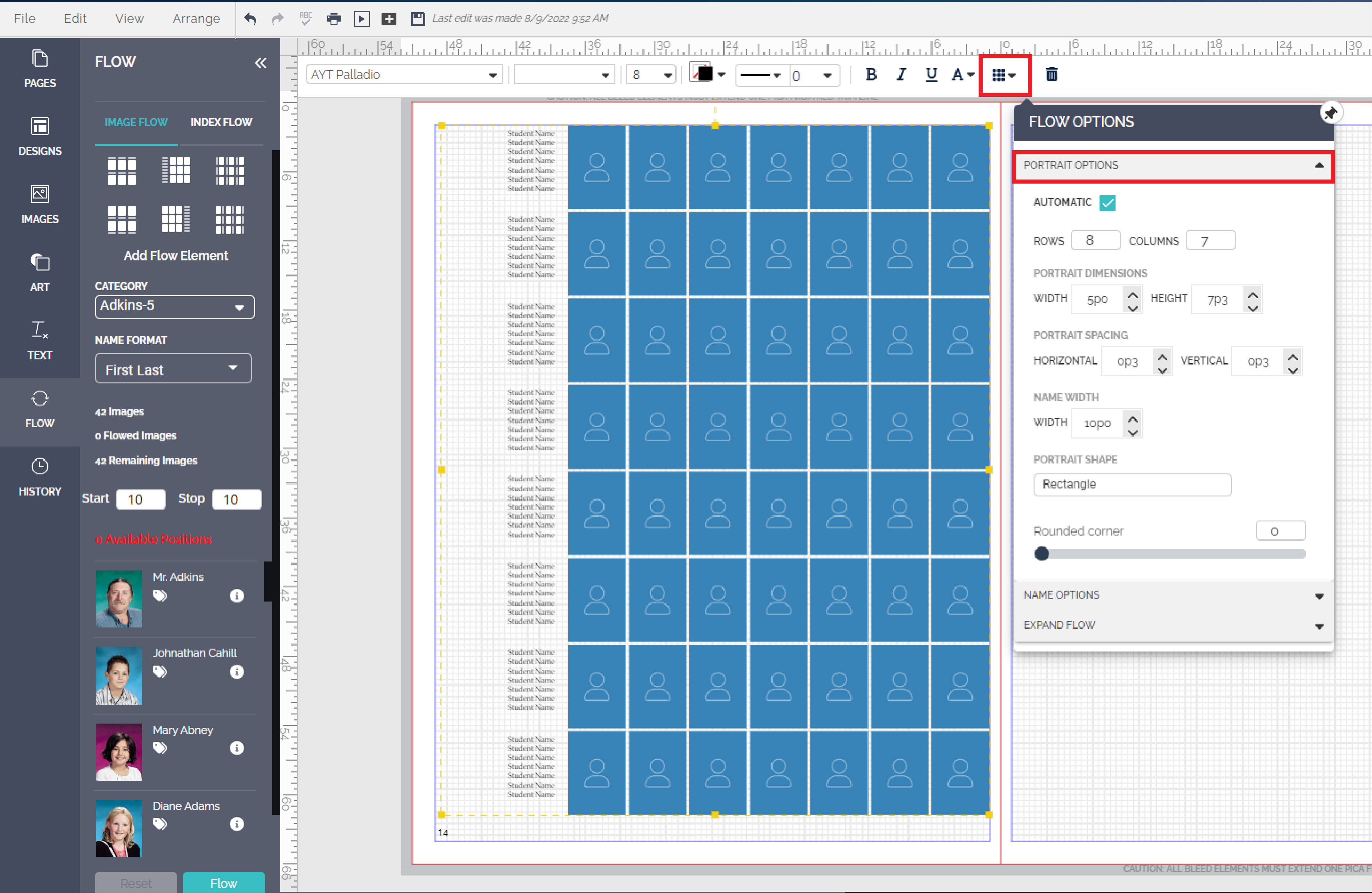This screenshot has width=1372, height=893.
Task: Click the Print icon
Action: coord(334,19)
